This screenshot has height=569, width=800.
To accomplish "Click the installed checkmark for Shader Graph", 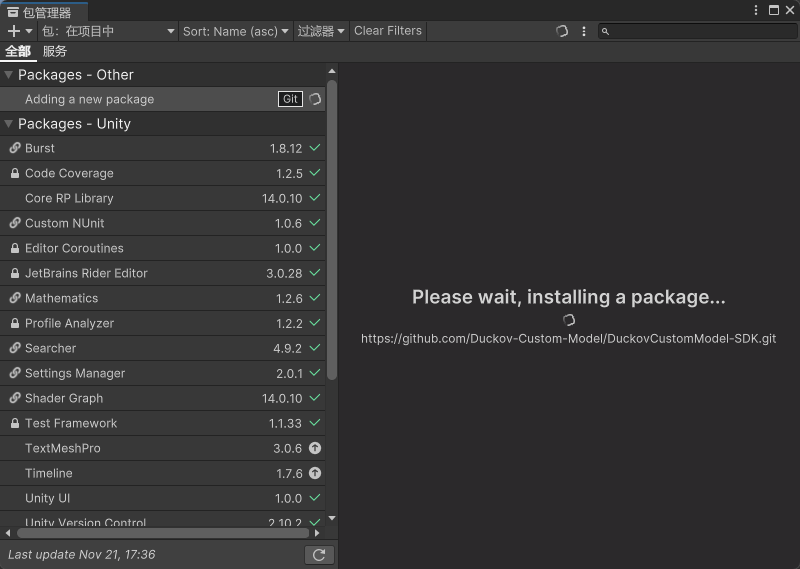I will click(x=315, y=398).
